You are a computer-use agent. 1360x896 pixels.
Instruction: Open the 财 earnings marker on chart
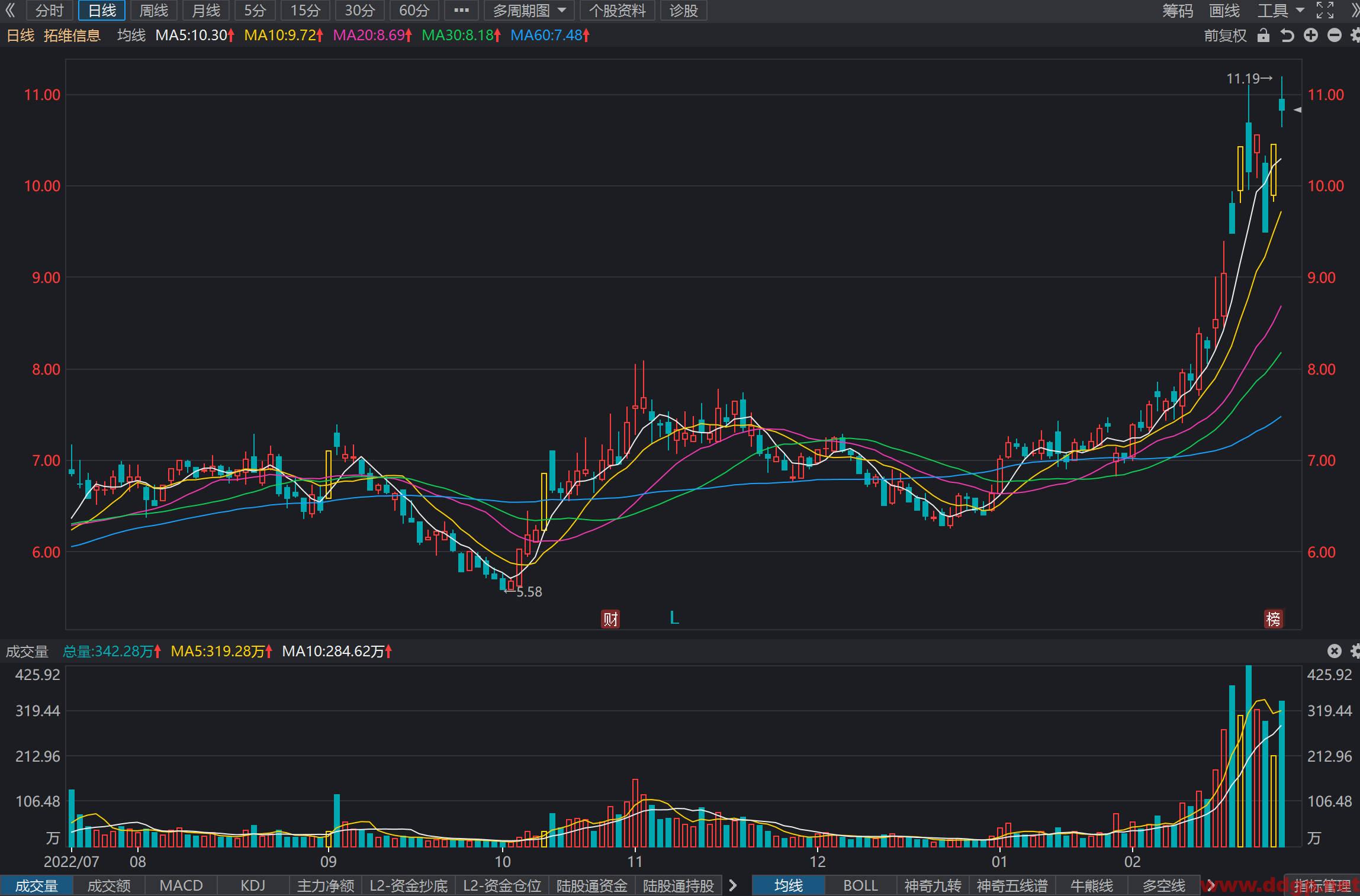tap(610, 619)
